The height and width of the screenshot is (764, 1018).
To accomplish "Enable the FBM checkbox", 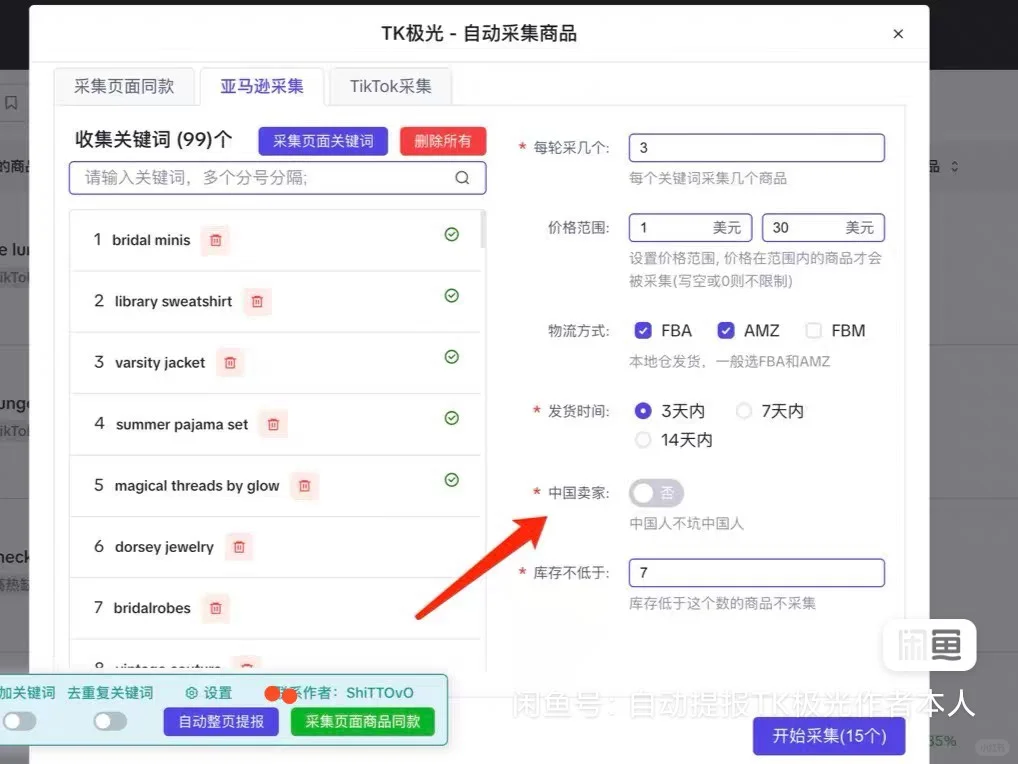I will [x=813, y=330].
